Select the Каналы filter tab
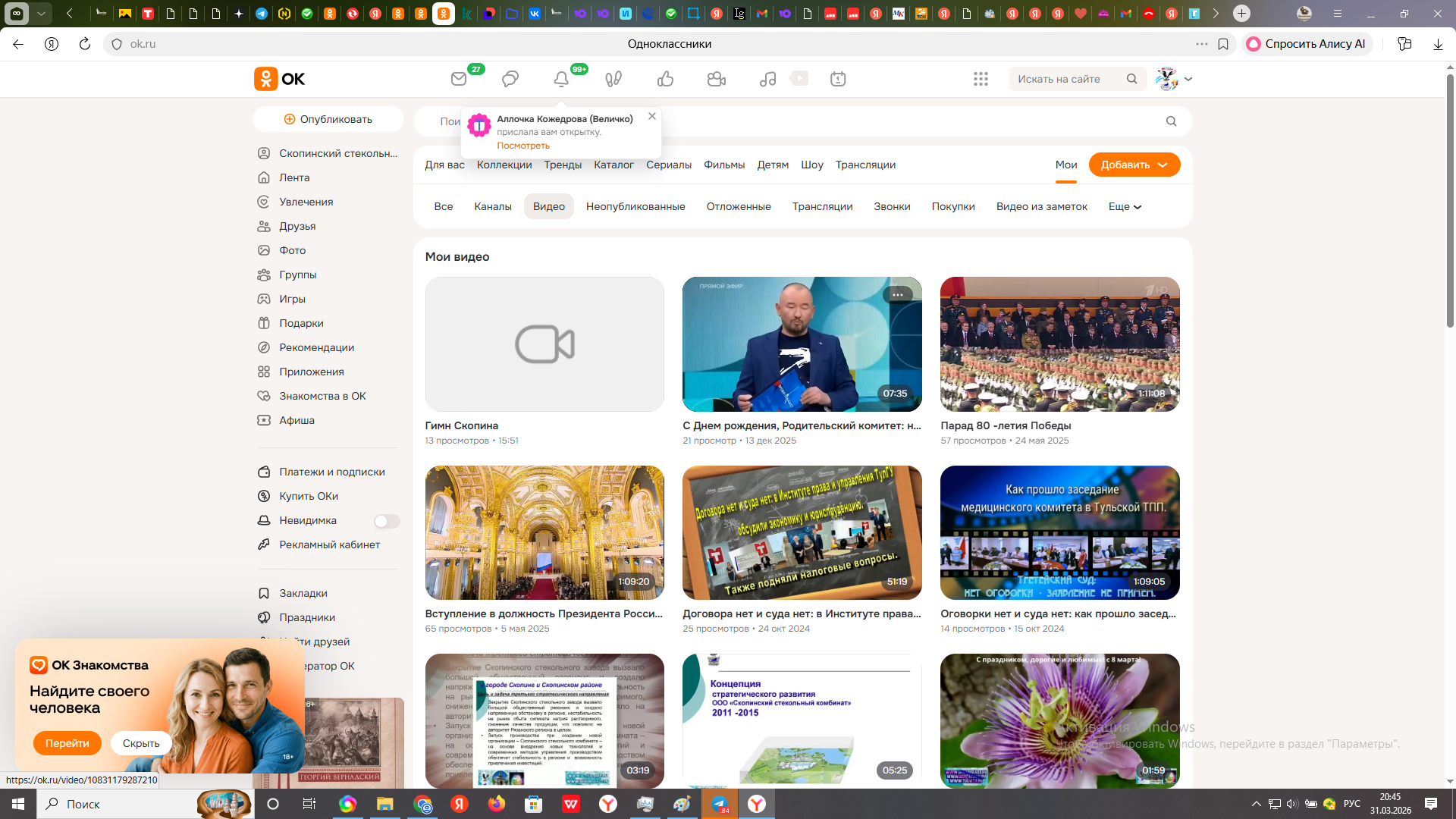Screen dimensions: 1456x819 [x=492, y=206]
